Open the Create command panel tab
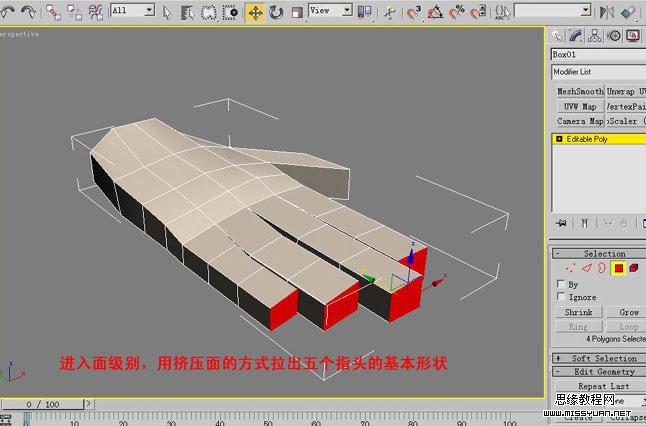Screen dimensions: 646x426 click(557, 36)
